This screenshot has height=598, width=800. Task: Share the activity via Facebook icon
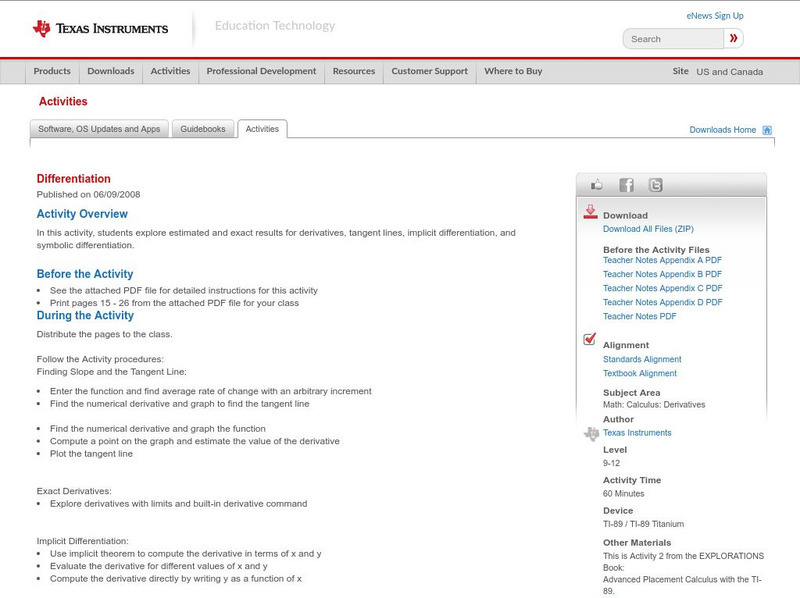(x=626, y=185)
